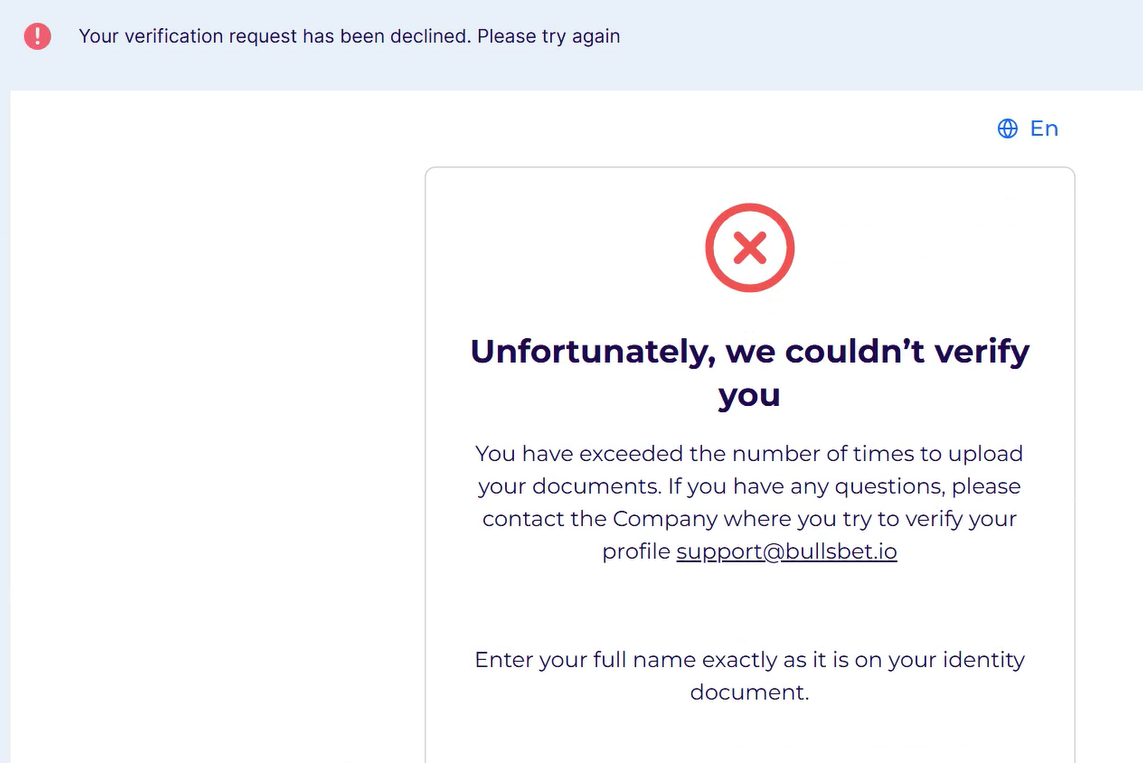Click the word "upload" in the message
This screenshot has width=1143, height=763.
point(986,454)
